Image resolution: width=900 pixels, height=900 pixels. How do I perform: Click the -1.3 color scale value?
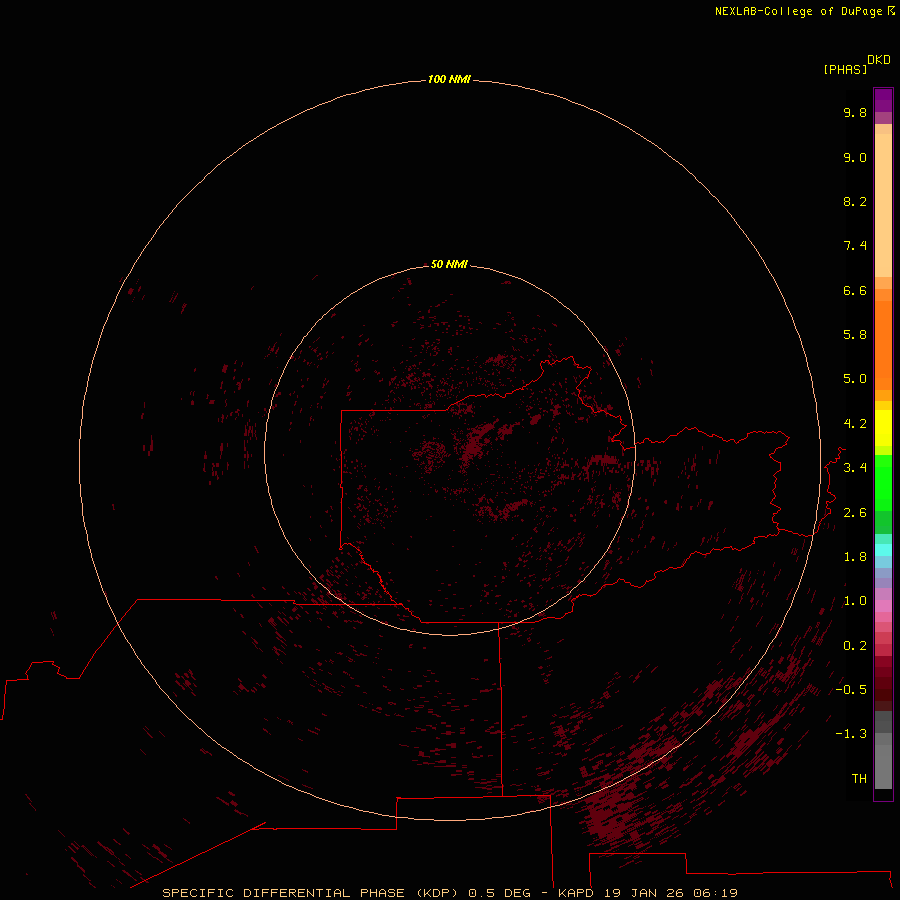(851, 734)
